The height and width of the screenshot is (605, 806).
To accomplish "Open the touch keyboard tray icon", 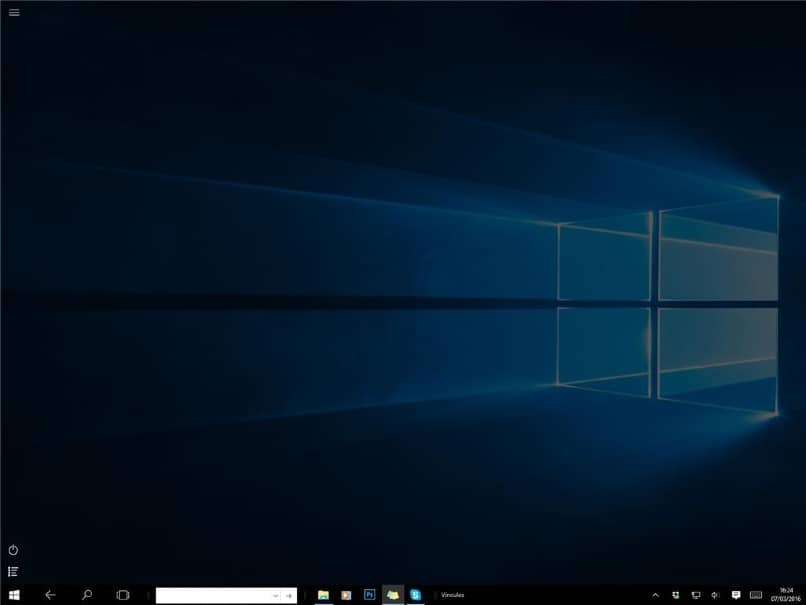I will (756, 595).
